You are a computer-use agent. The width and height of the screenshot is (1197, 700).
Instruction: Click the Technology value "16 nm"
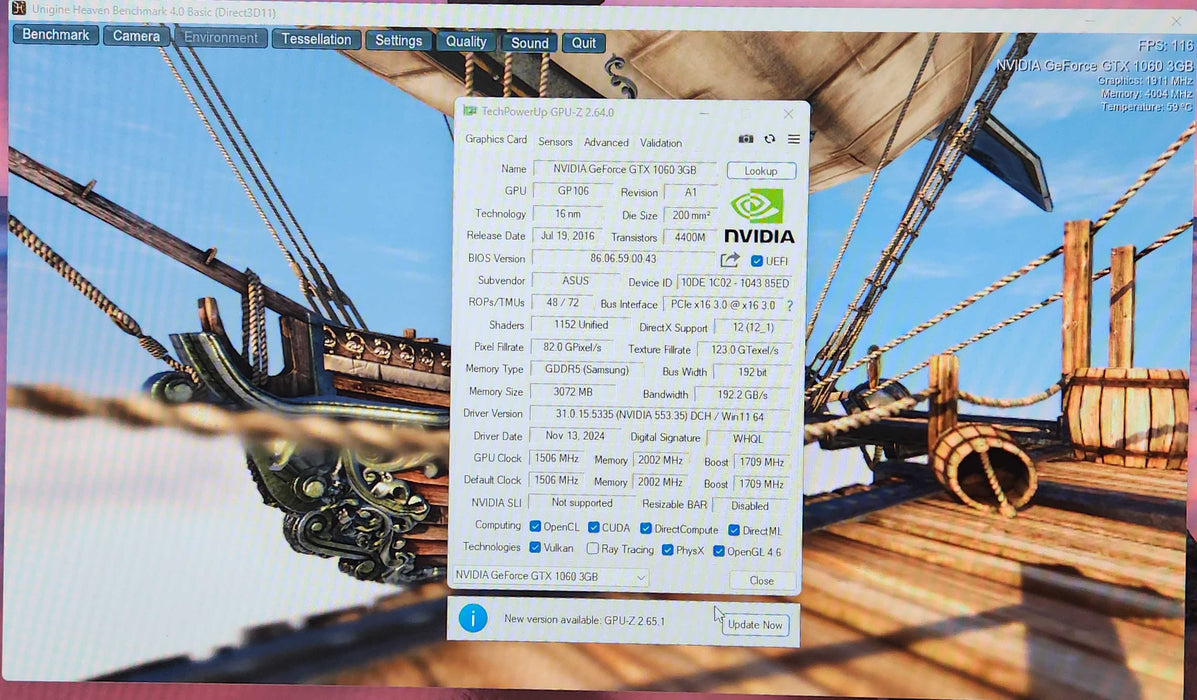coord(568,214)
